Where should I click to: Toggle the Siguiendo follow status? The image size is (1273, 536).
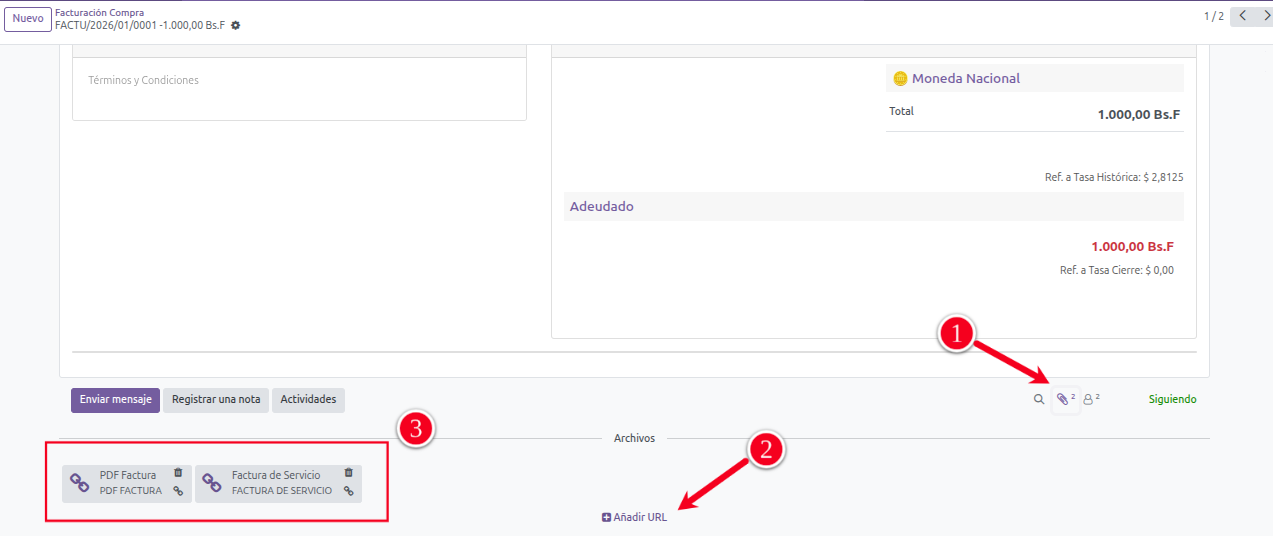1172,399
